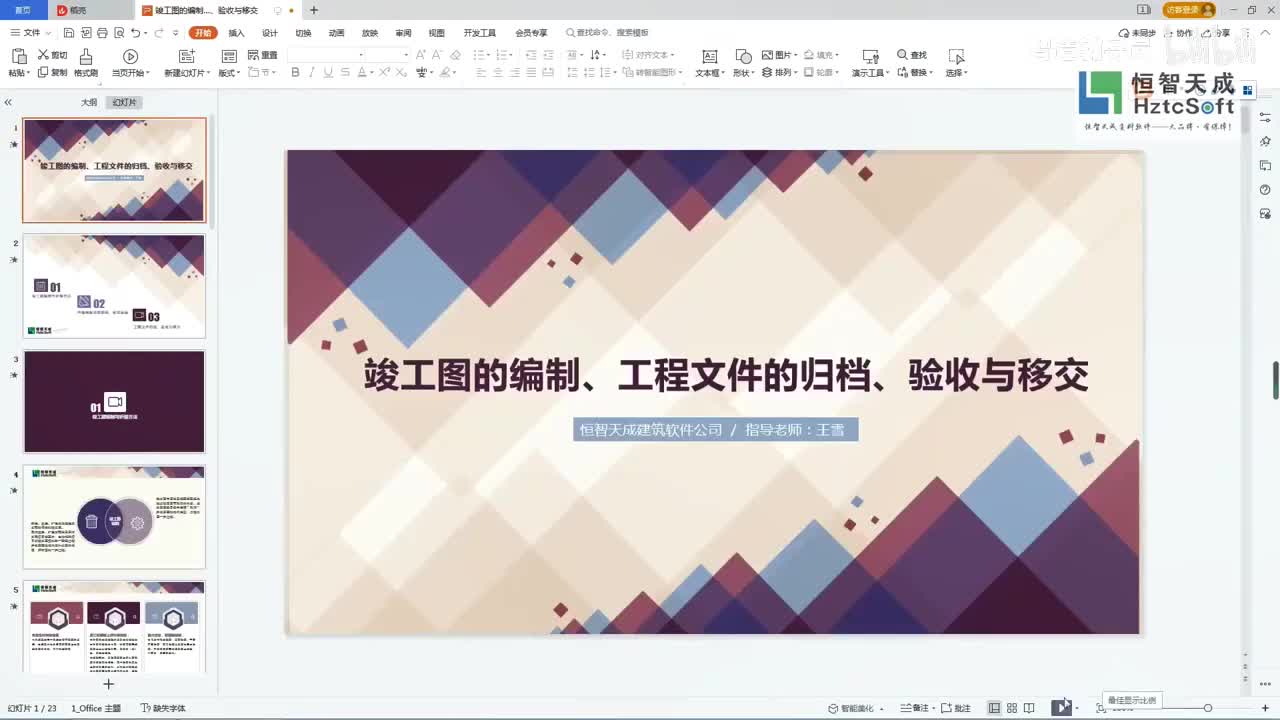Click the Not Synced (未同步) cloud button
Image resolution: width=1280 pixels, height=720 pixels.
1137,33
